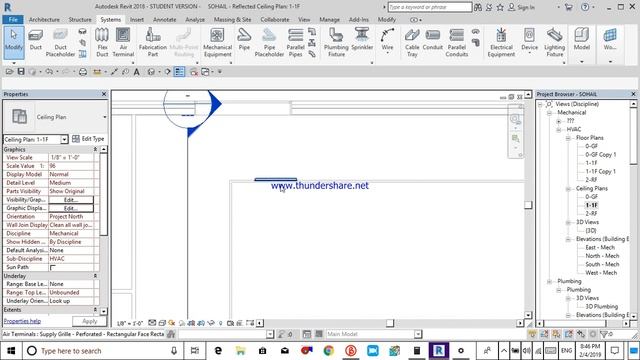Open the 3D Plumbing view
The width and height of the screenshot is (640, 360).
click(x=601, y=307)
